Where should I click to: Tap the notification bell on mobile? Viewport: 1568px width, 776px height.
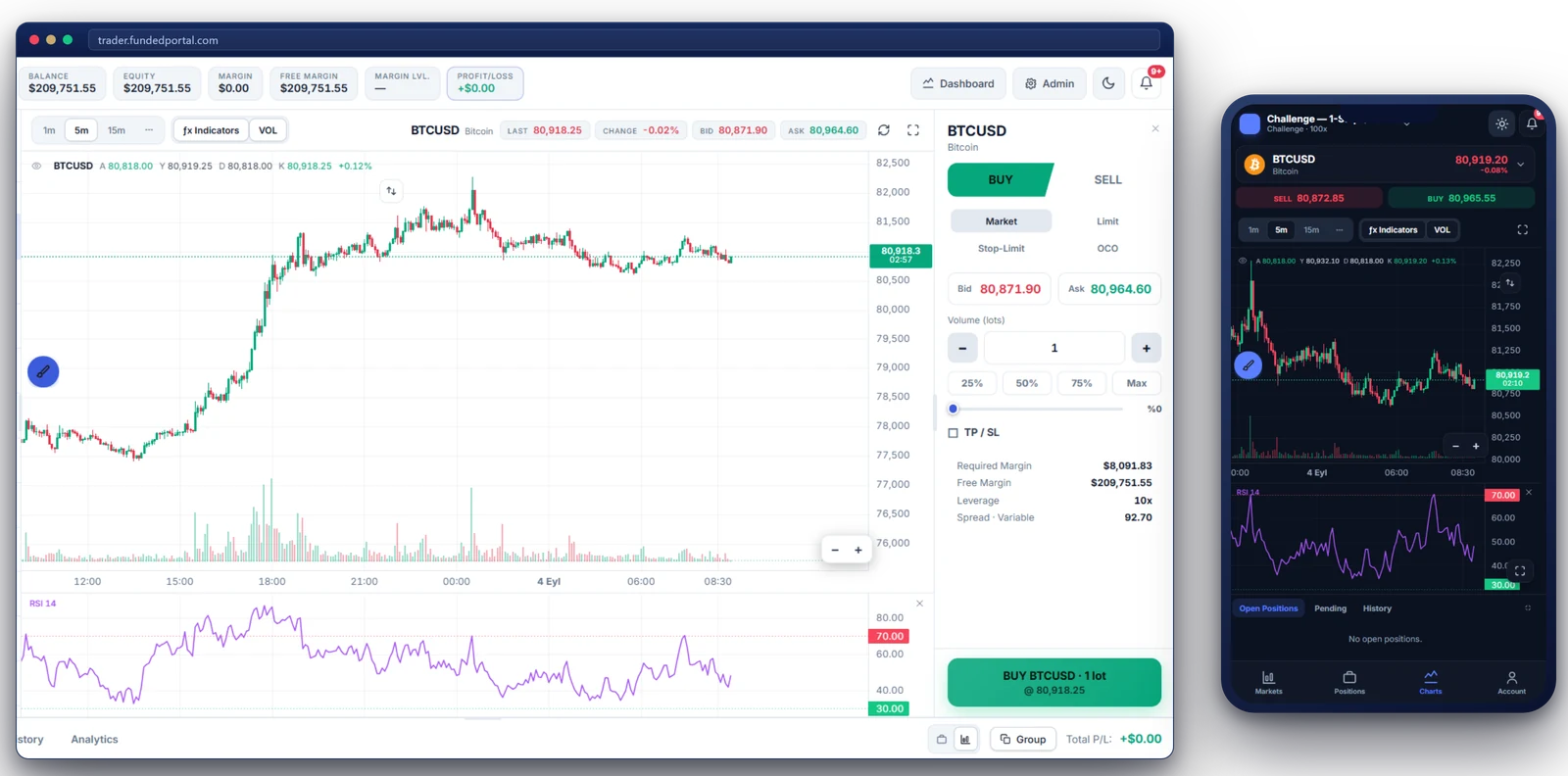point(1532,122)
